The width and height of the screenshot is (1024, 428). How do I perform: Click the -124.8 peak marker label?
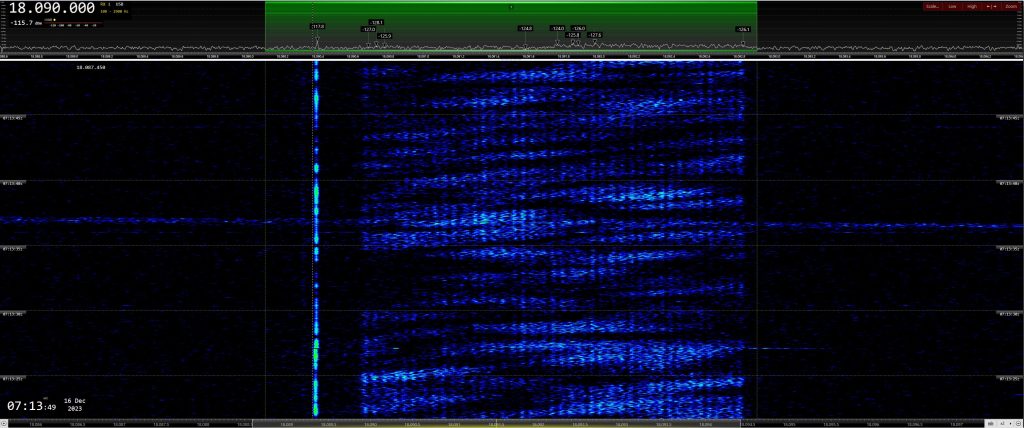pos(525,29)
